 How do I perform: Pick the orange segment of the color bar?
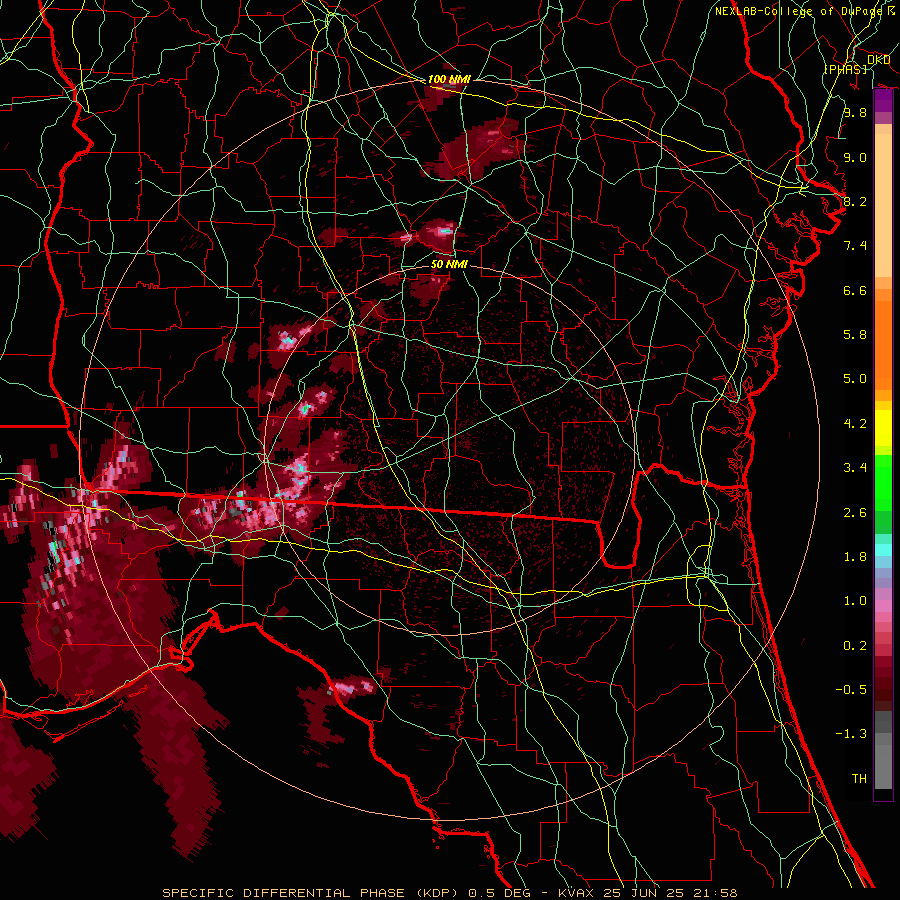tap(883, 339)
